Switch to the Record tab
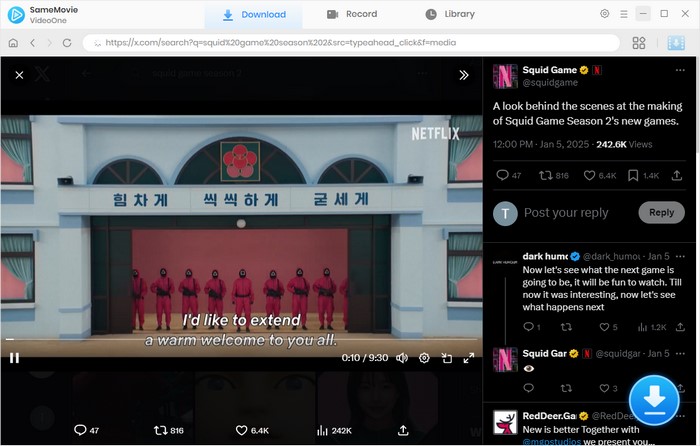This screenshot has height=446, width=700. (352, 14)
